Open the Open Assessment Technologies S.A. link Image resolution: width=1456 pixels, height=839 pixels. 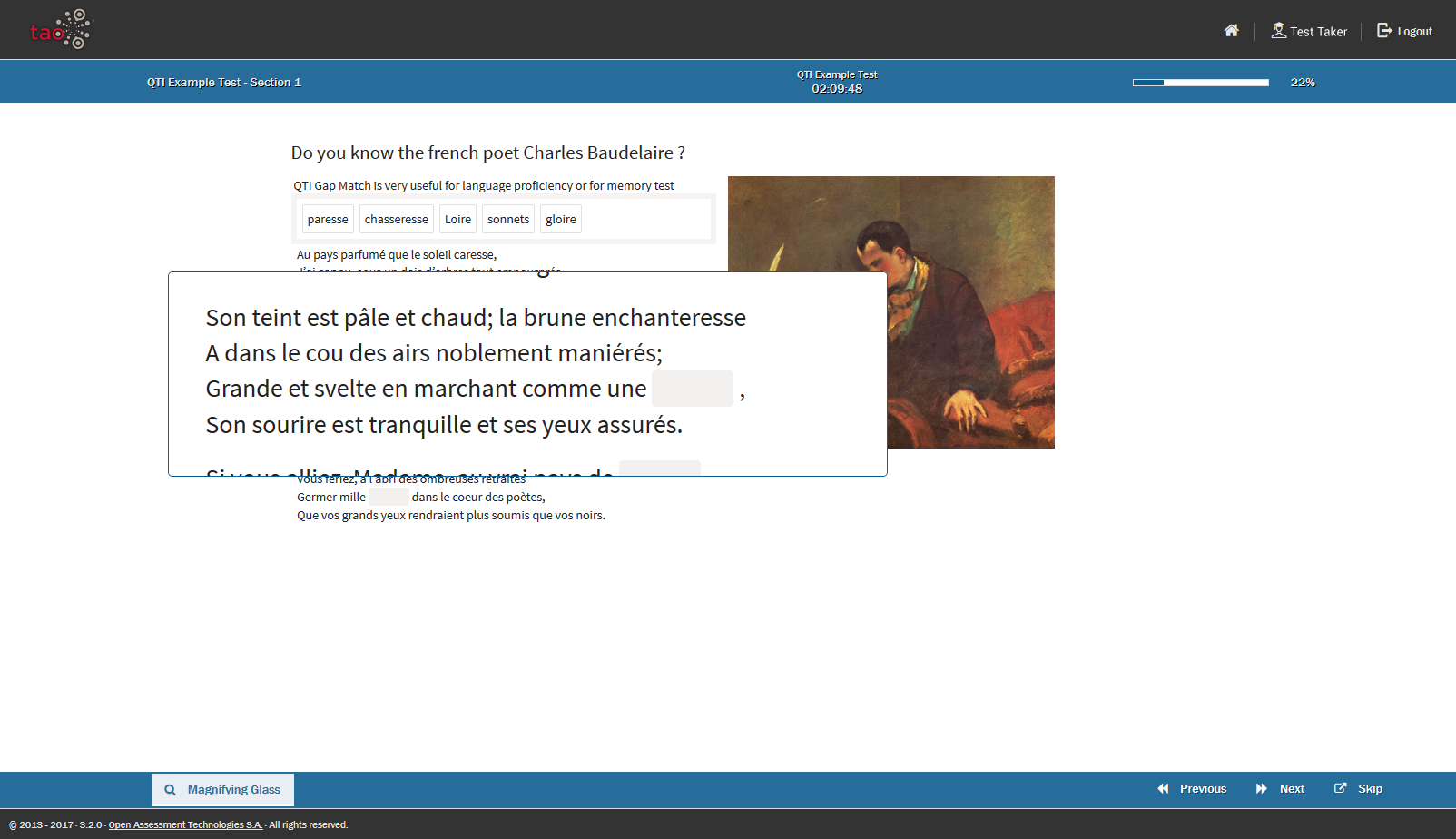[x=185, y=825]
